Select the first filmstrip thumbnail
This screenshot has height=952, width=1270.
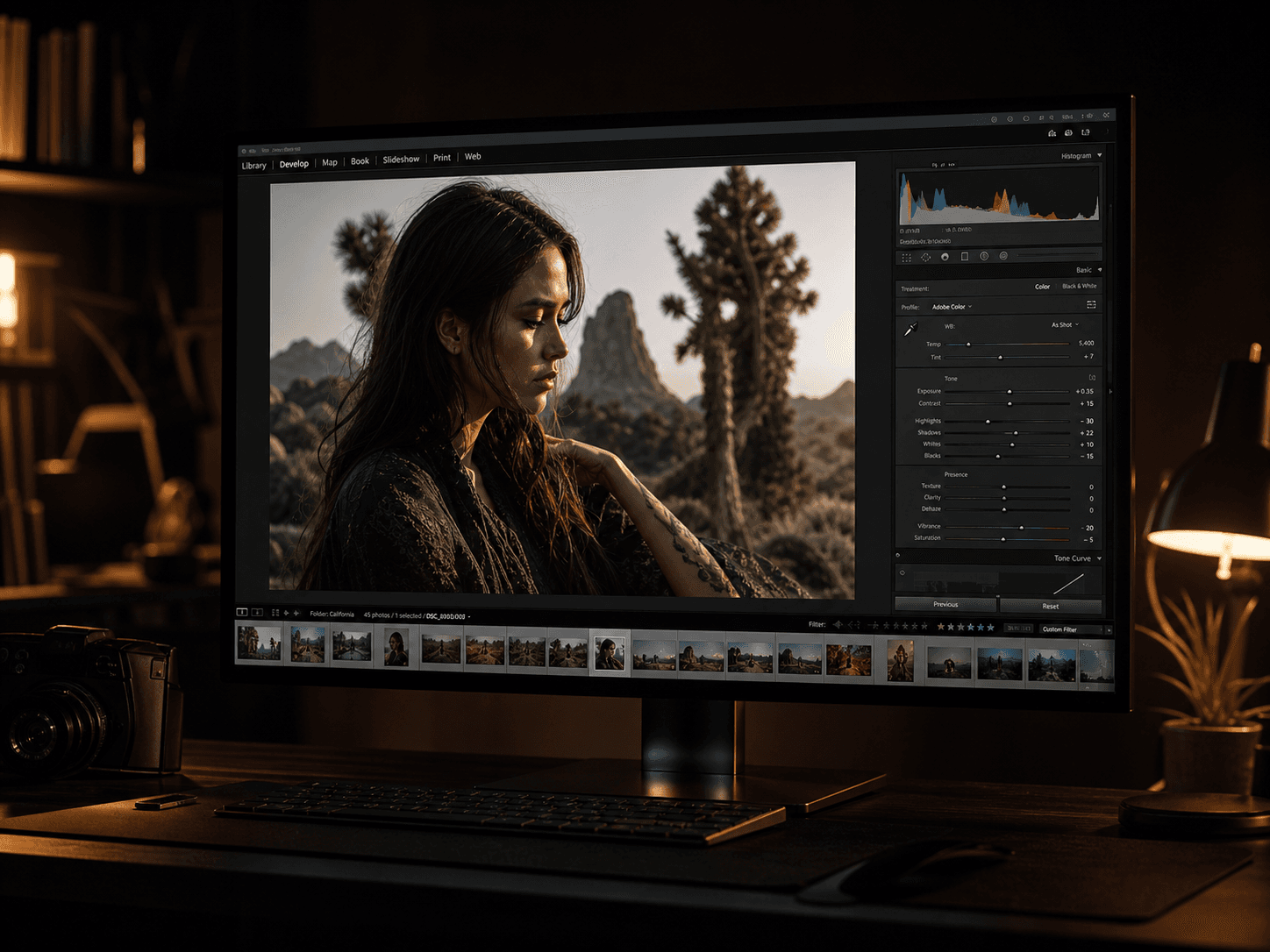tap(260, 643)
